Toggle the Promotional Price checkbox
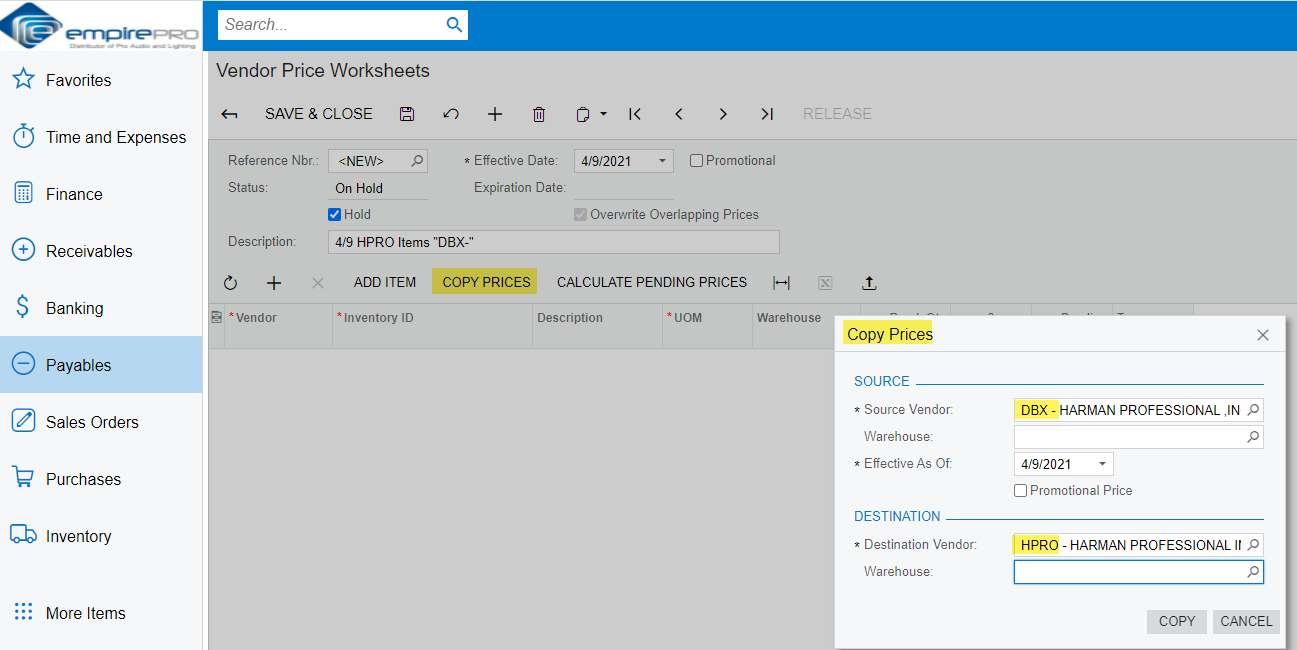1297x650 pixels. [x=1021, y=491]
